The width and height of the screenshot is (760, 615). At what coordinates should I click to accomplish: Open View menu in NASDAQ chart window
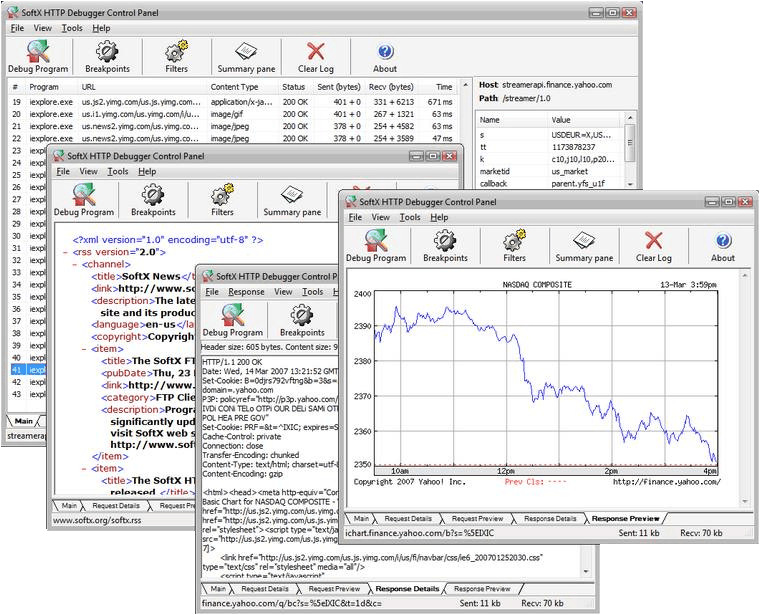(x=380, y=217)
